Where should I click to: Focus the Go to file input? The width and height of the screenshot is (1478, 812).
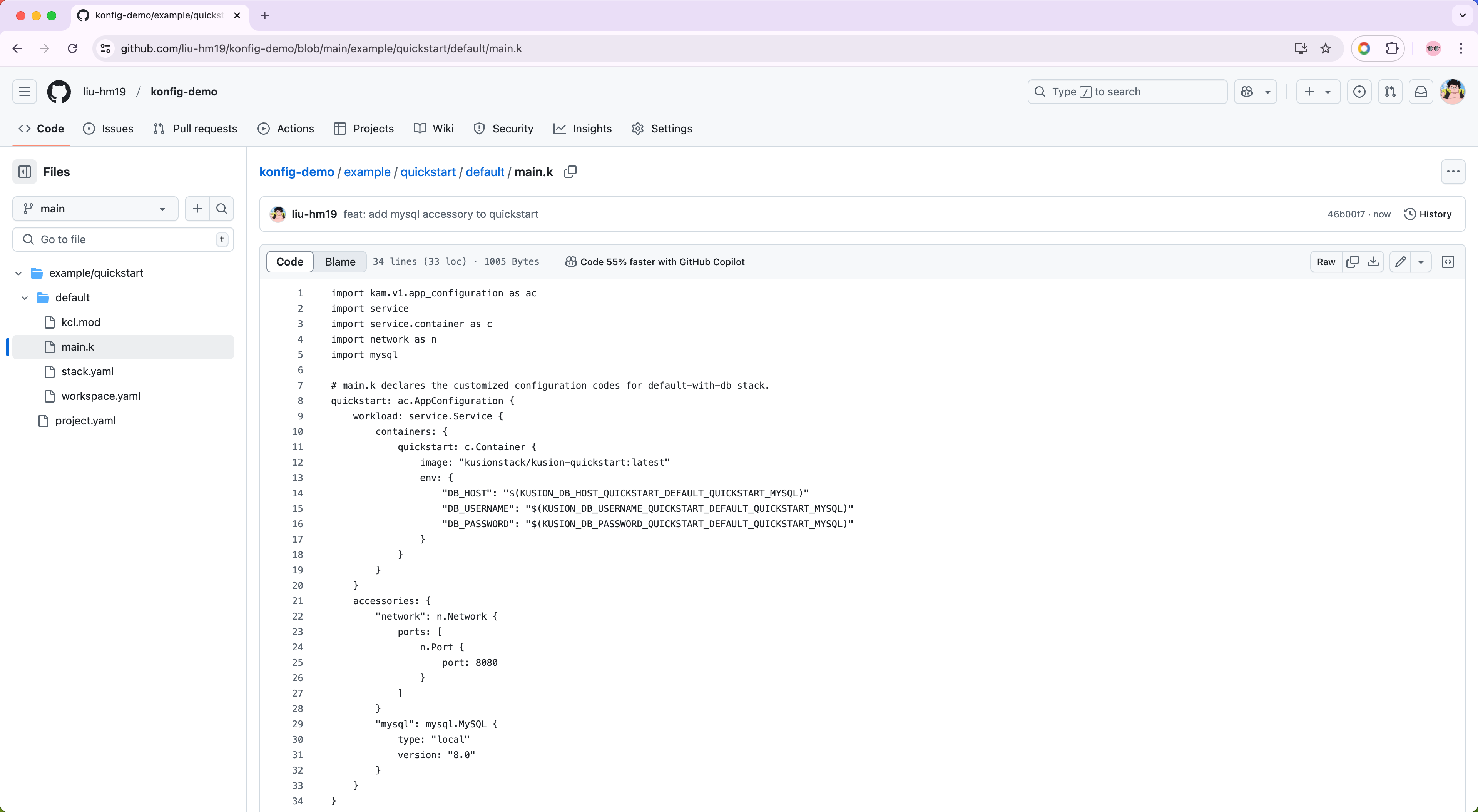point(122,239)
